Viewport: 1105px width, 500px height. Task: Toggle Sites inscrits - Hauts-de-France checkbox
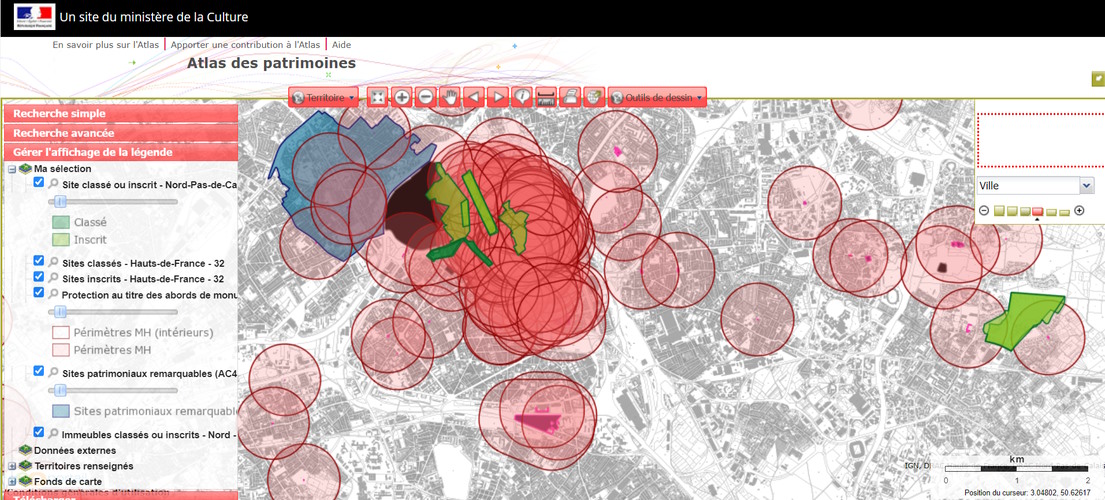point(39,277)
